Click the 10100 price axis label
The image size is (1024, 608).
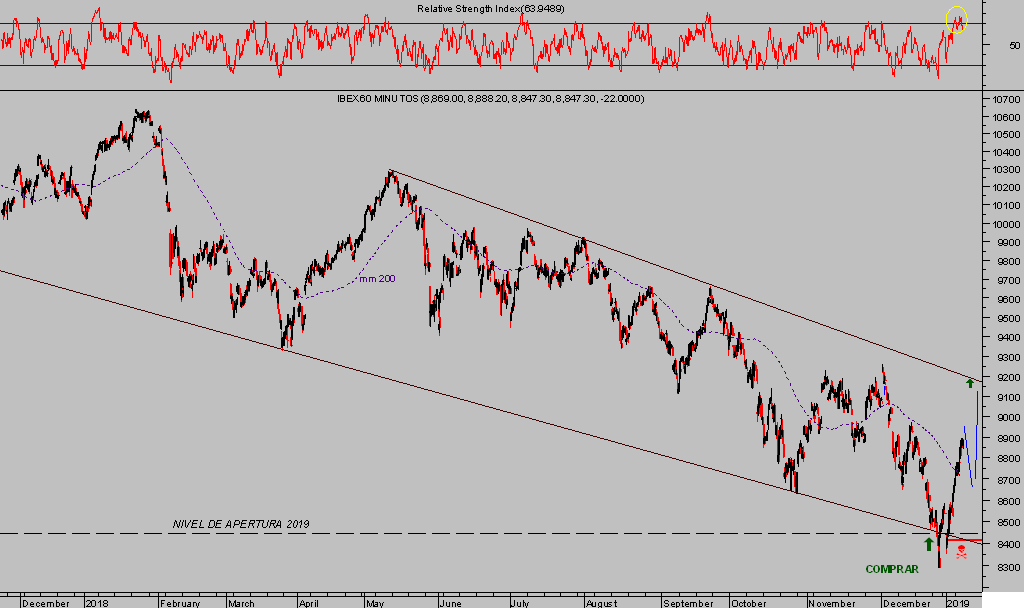pyautogui.click(x=1006, y=206)
